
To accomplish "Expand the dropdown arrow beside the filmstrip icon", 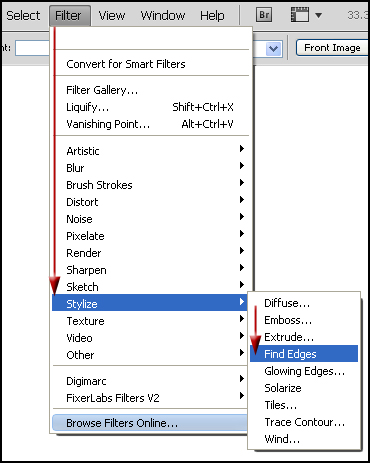I will 318,15.
